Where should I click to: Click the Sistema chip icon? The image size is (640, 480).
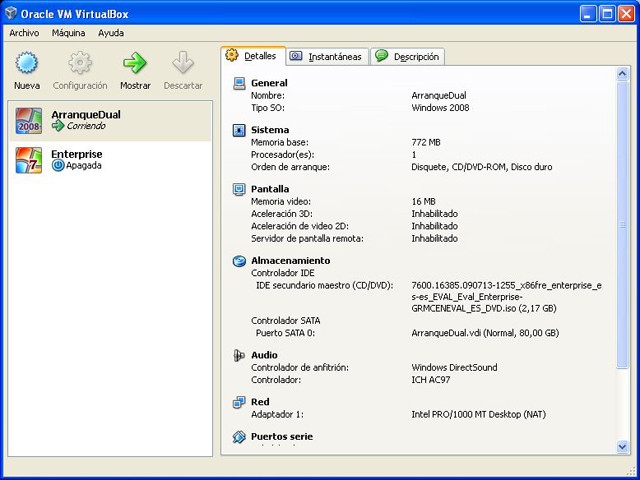pos(239,130)
